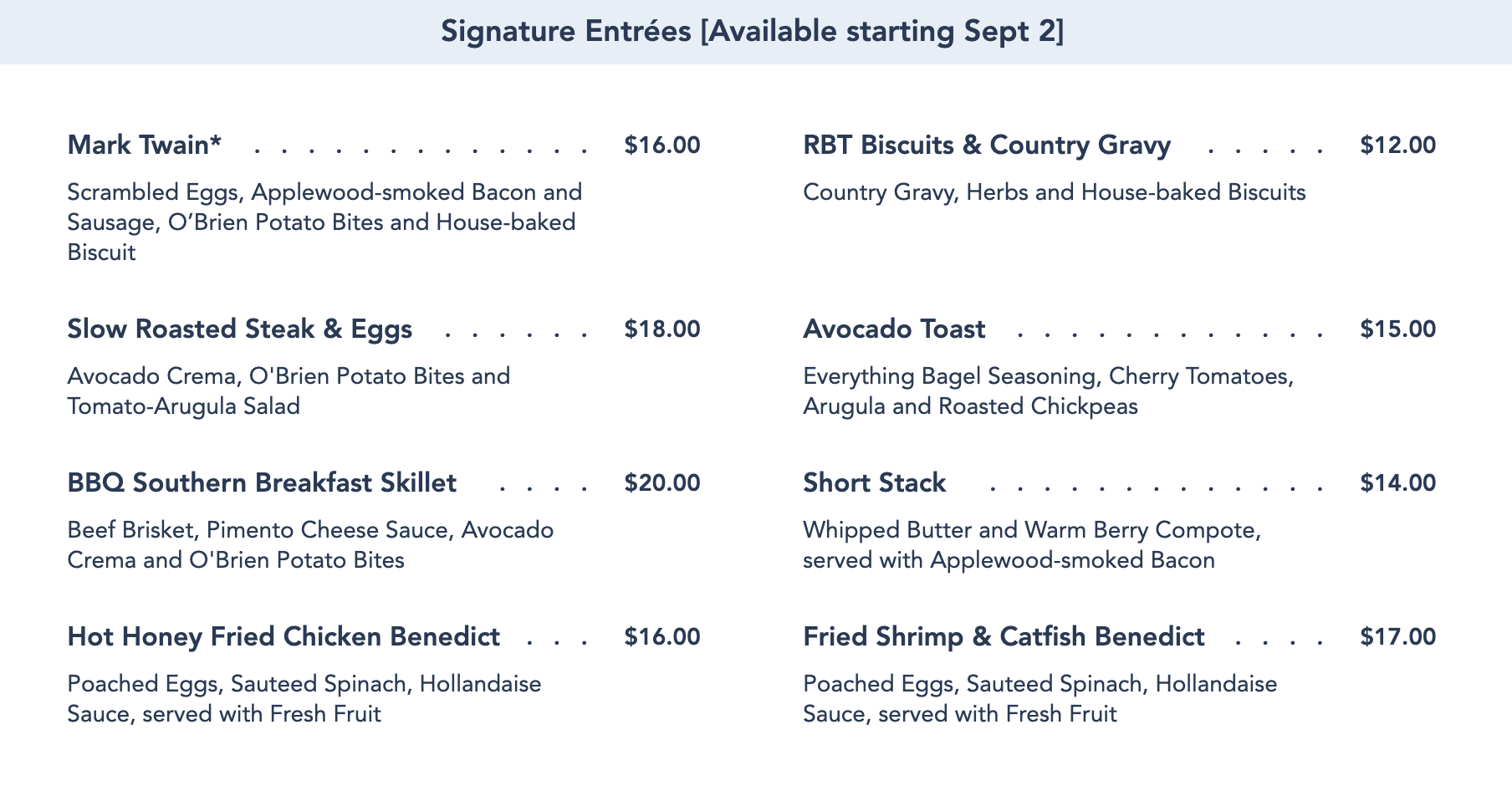Select the Avocado Toast item title

tap(894, 329)
